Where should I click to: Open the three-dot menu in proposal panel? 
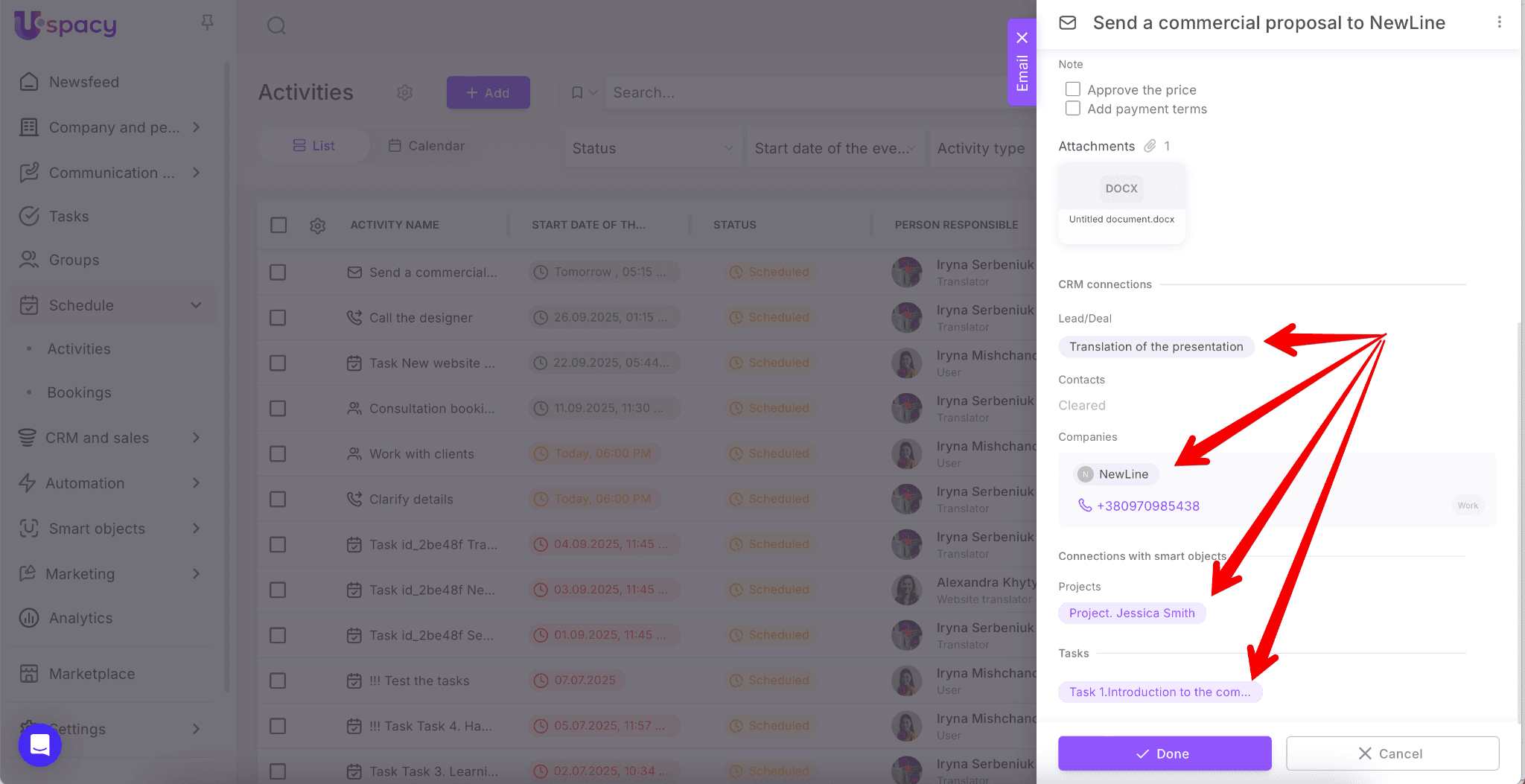(x=1499, y=22)
